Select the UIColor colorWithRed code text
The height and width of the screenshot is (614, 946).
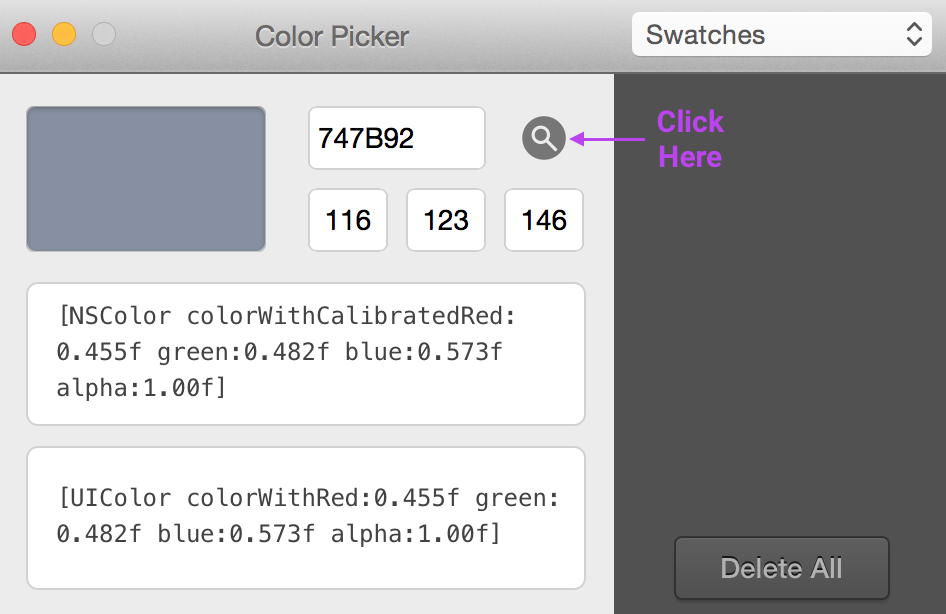[306, 515]
